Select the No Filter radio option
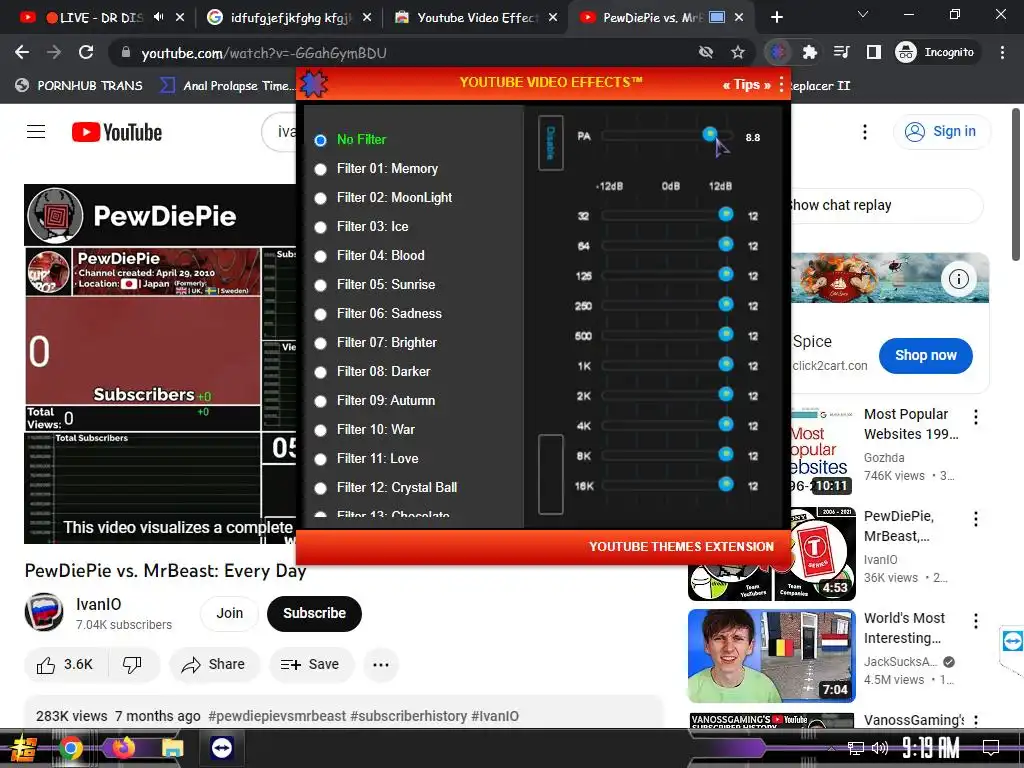This screenshot has height=768, width=1024. (321, 140)
